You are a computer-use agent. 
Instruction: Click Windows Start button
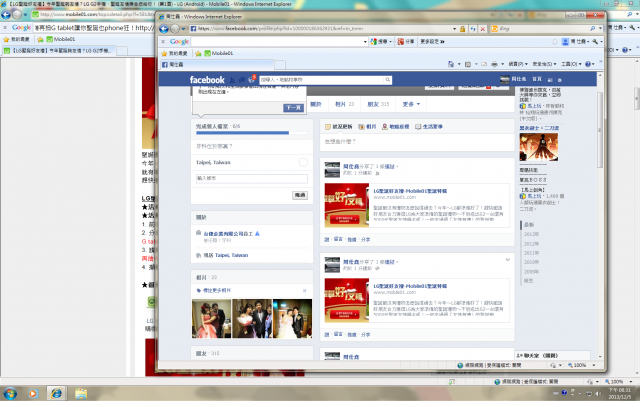click(10, 394)
